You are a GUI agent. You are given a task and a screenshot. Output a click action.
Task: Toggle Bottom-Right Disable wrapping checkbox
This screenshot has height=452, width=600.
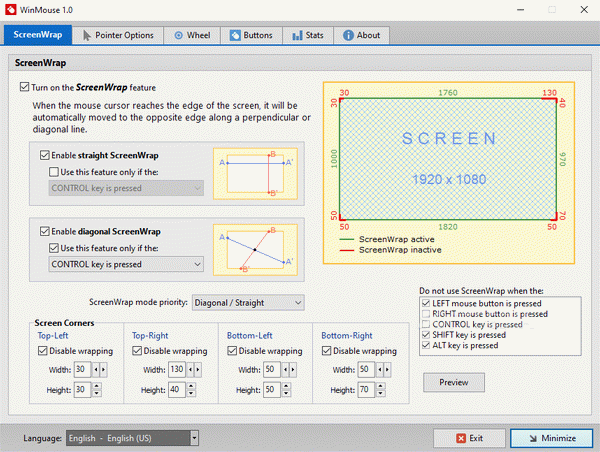tap(326, 351)
